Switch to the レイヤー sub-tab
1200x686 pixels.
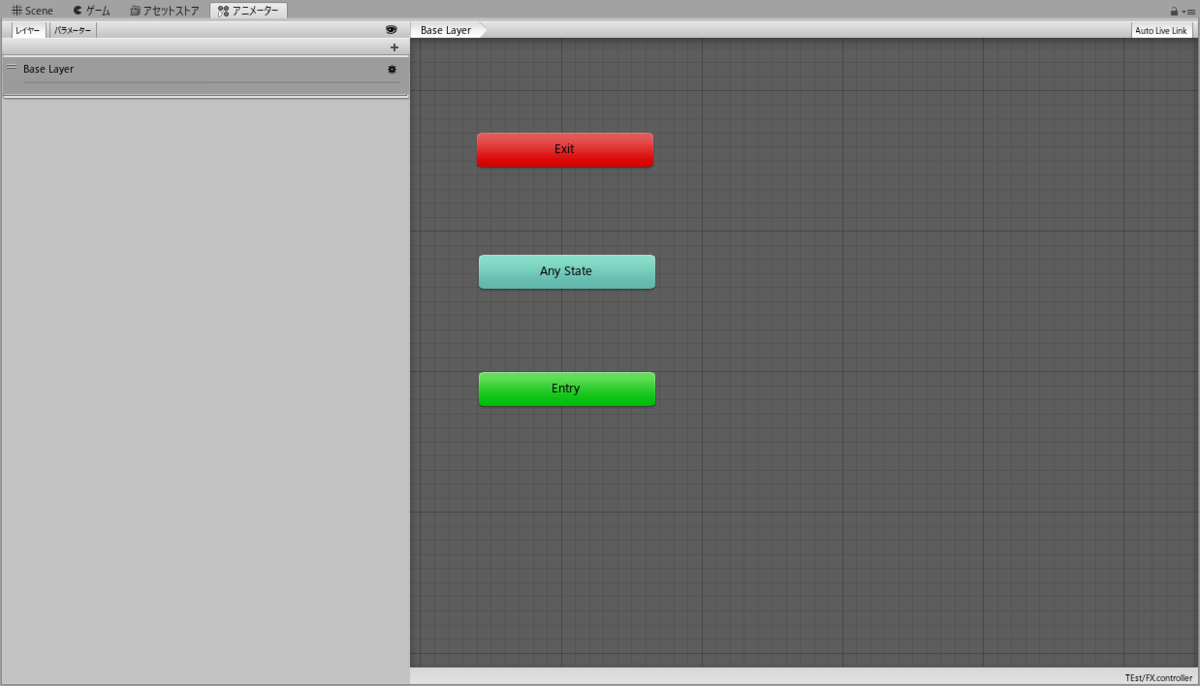28,30
